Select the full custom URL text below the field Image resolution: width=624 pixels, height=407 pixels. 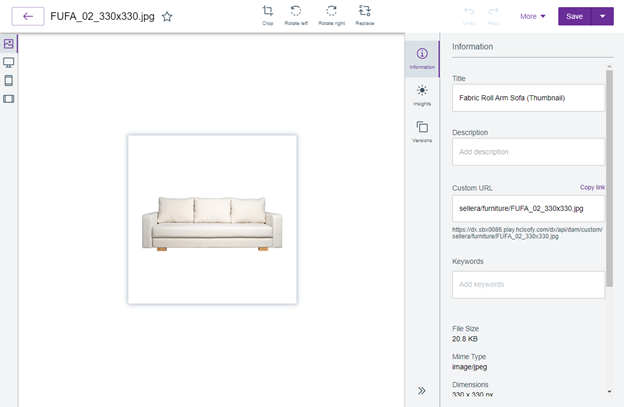[527, 233]
